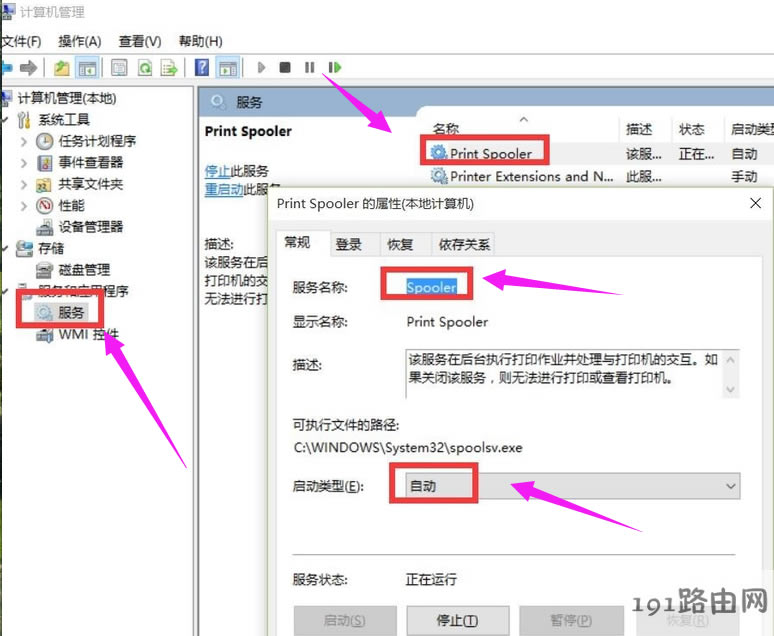The image size is (774, 636).
Task: Click the Start Service play toolbar icon
Action: tap(261, 68)
